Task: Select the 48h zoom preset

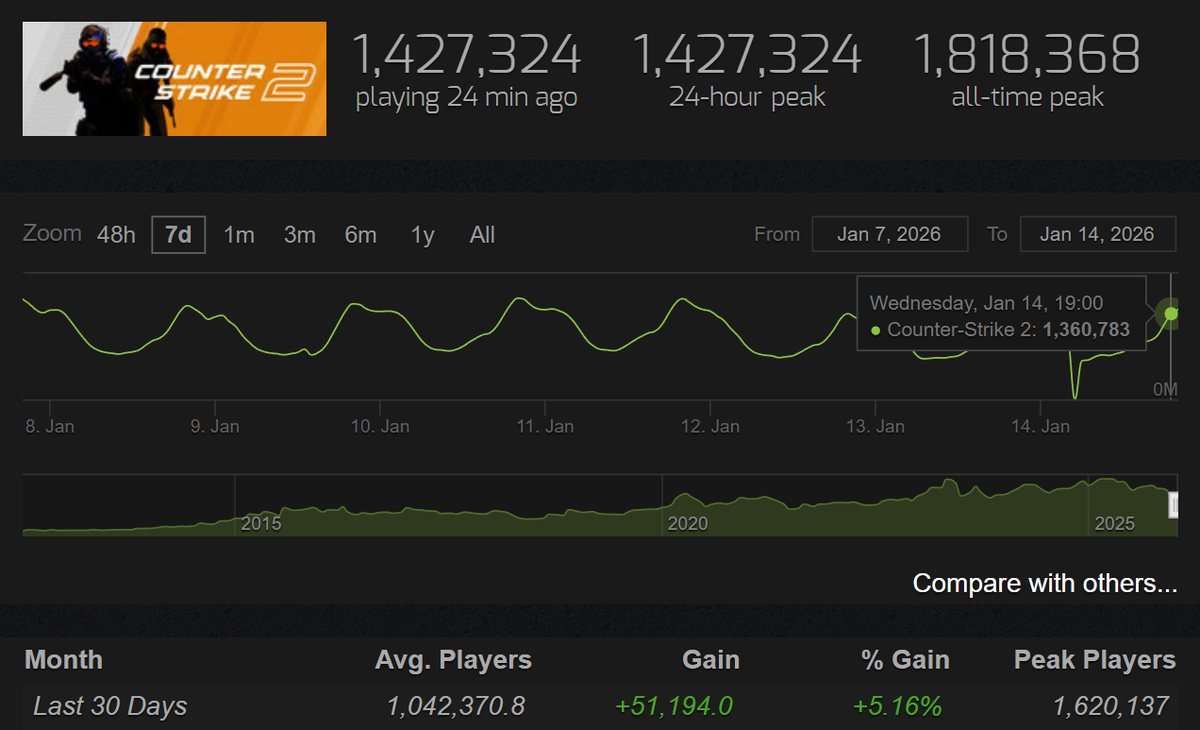Action: tap(115, 234)
